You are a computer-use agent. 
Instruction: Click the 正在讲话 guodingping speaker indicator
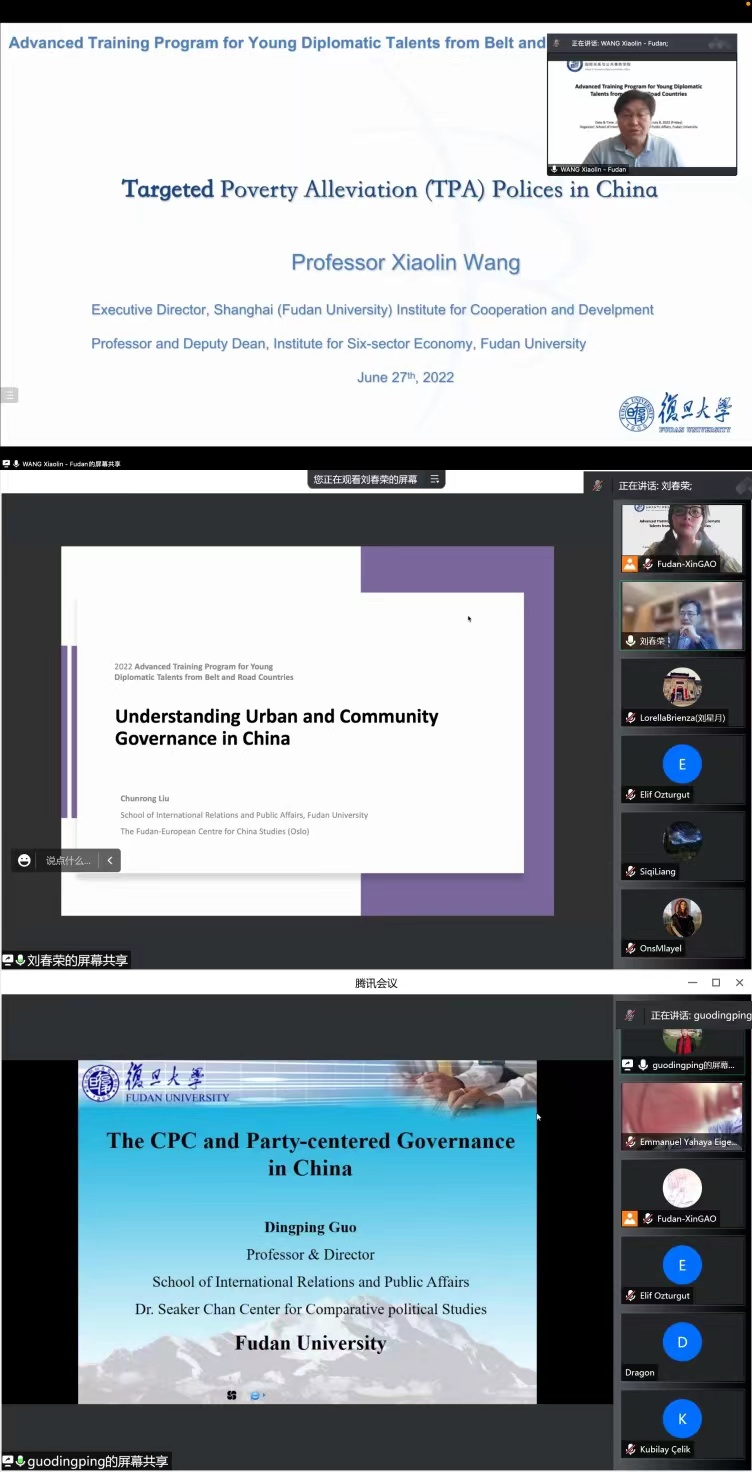point(690,1015)
